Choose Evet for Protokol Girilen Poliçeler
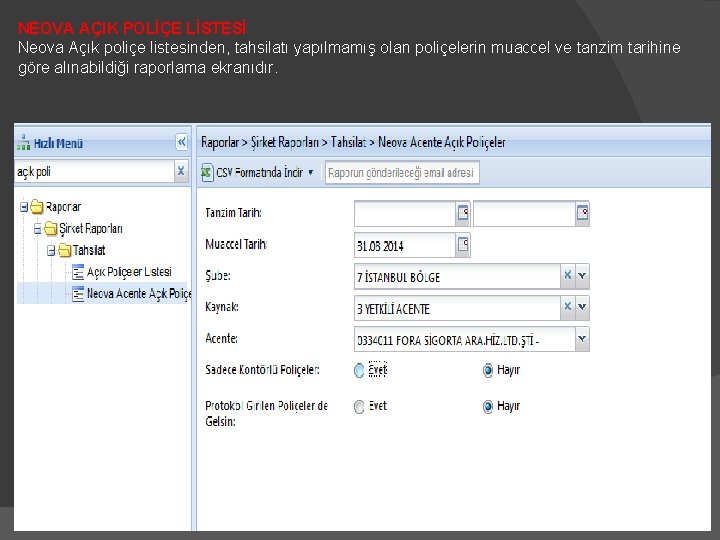 (x=359, y=406)
